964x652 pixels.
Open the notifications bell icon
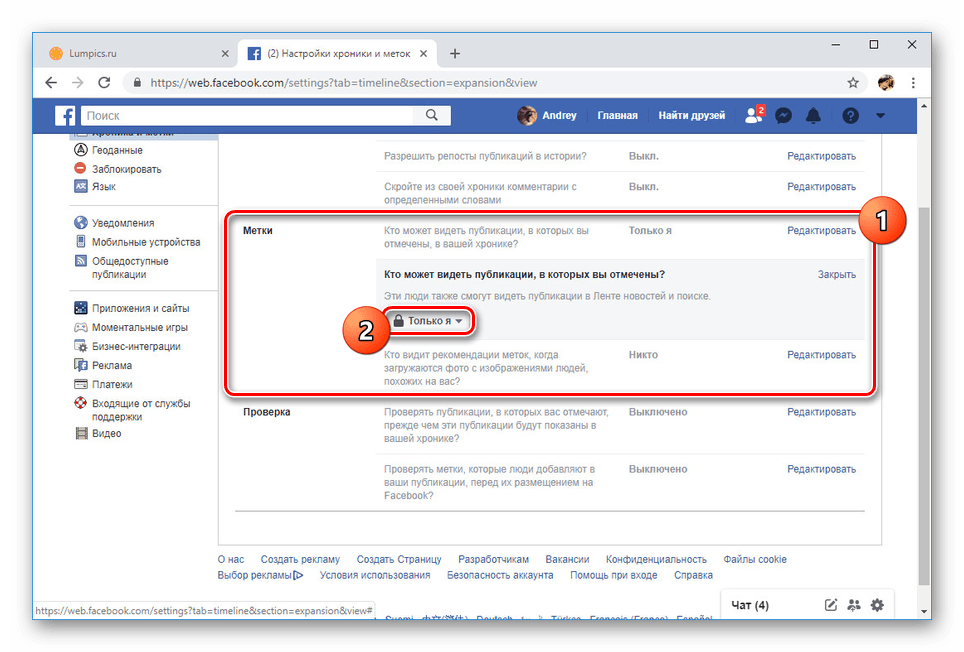813,115
